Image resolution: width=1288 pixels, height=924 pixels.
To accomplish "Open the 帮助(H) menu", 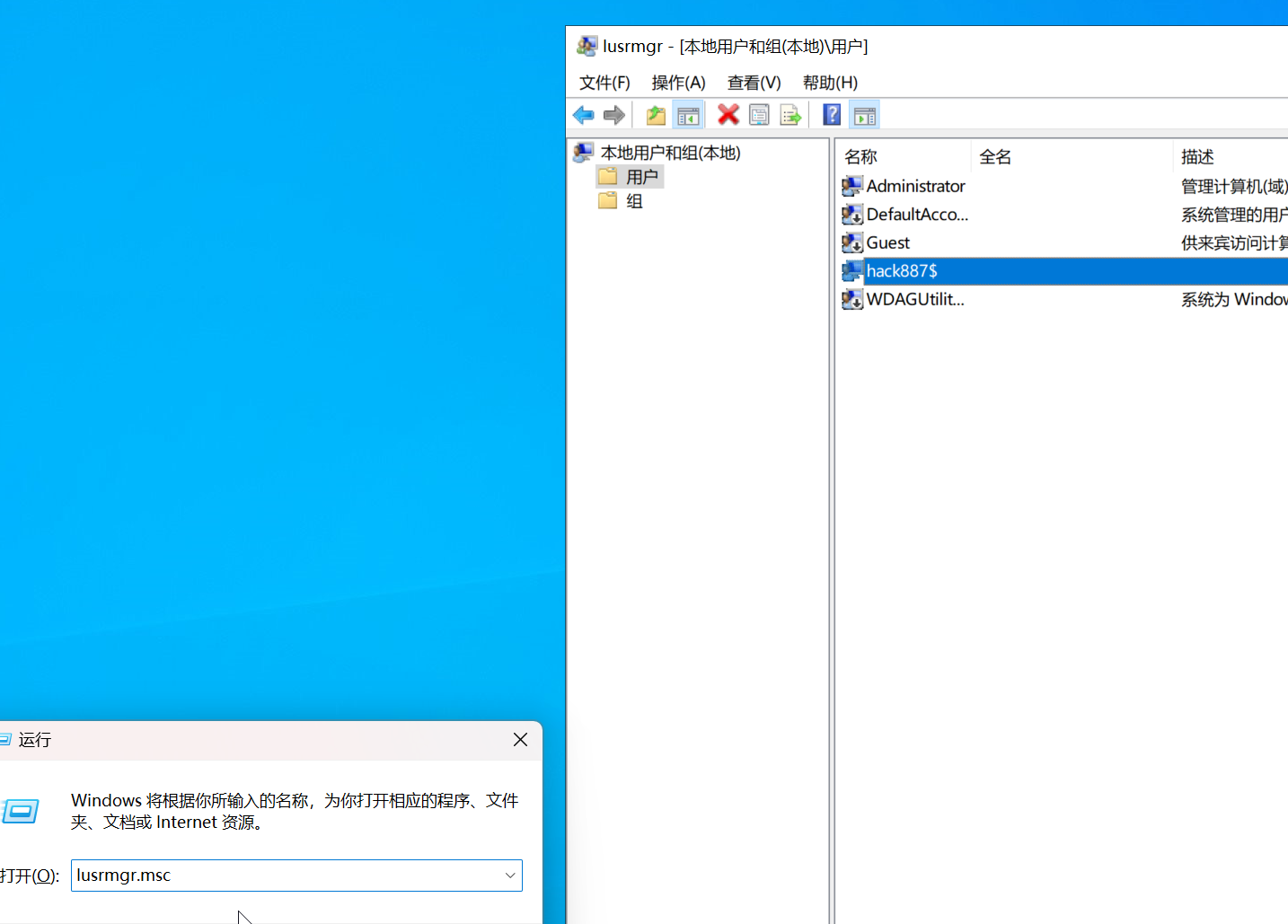I will pos(830,83).
